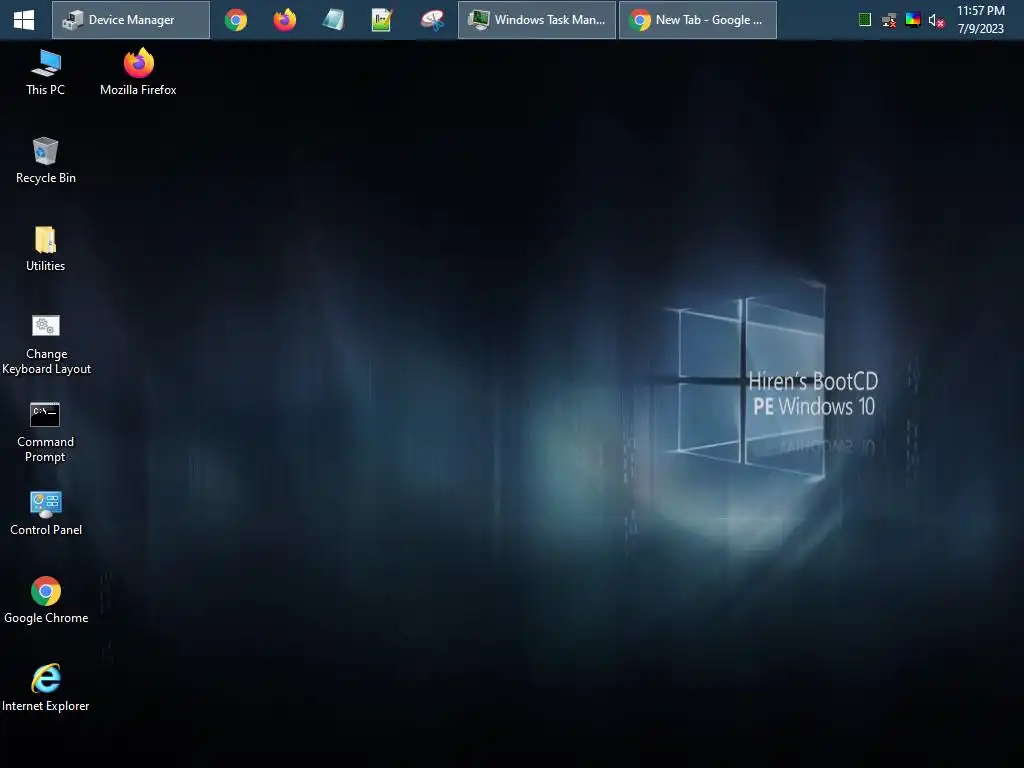Select the Google Chrome desktop icon

(46, 601)
